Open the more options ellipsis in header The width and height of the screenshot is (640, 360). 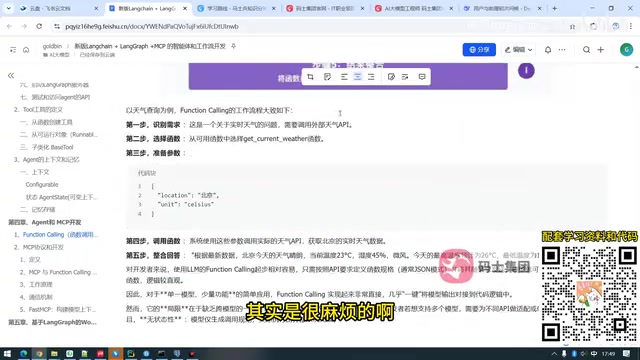(x=562, y=50)
